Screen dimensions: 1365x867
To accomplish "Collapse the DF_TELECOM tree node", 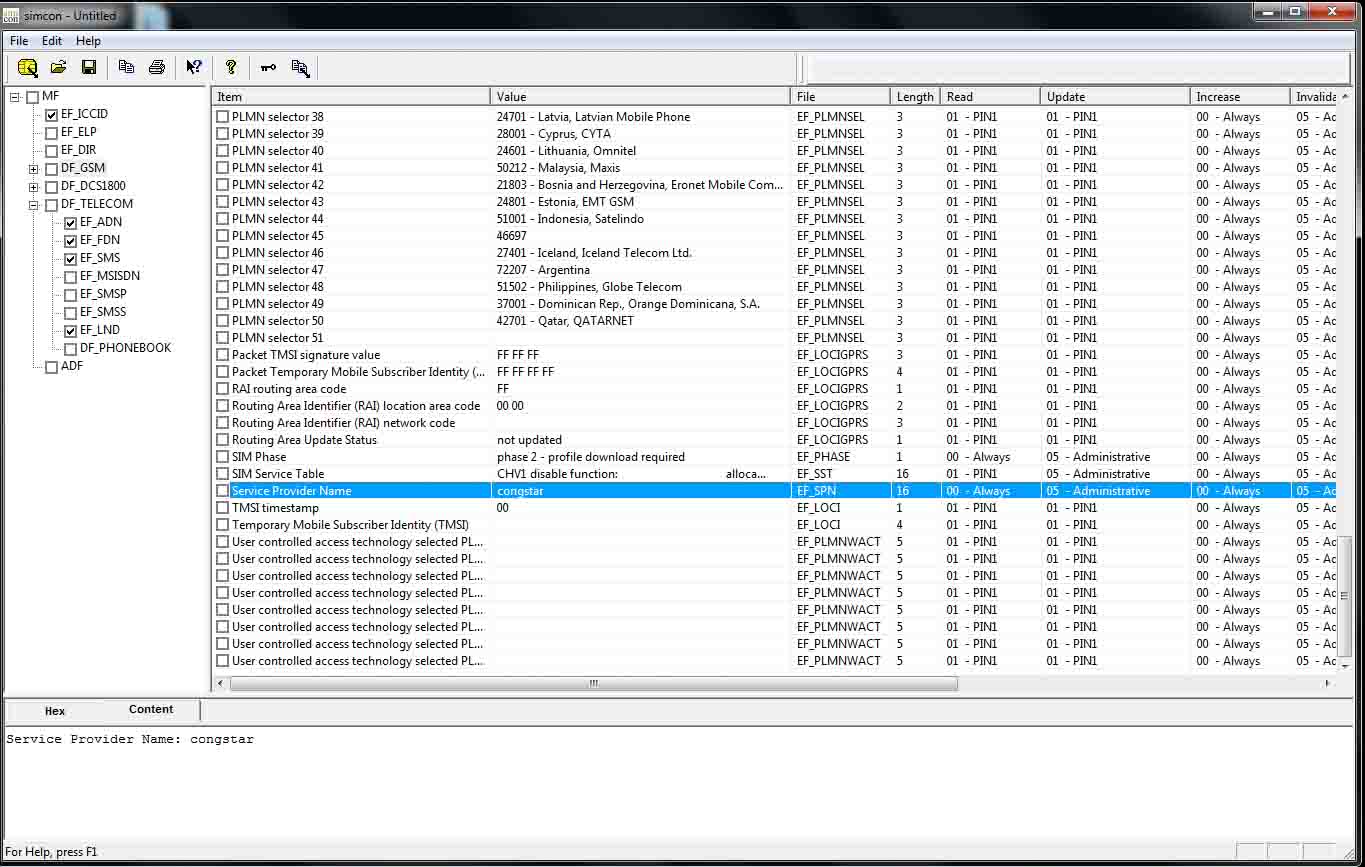I will click(x=34, y=205).
